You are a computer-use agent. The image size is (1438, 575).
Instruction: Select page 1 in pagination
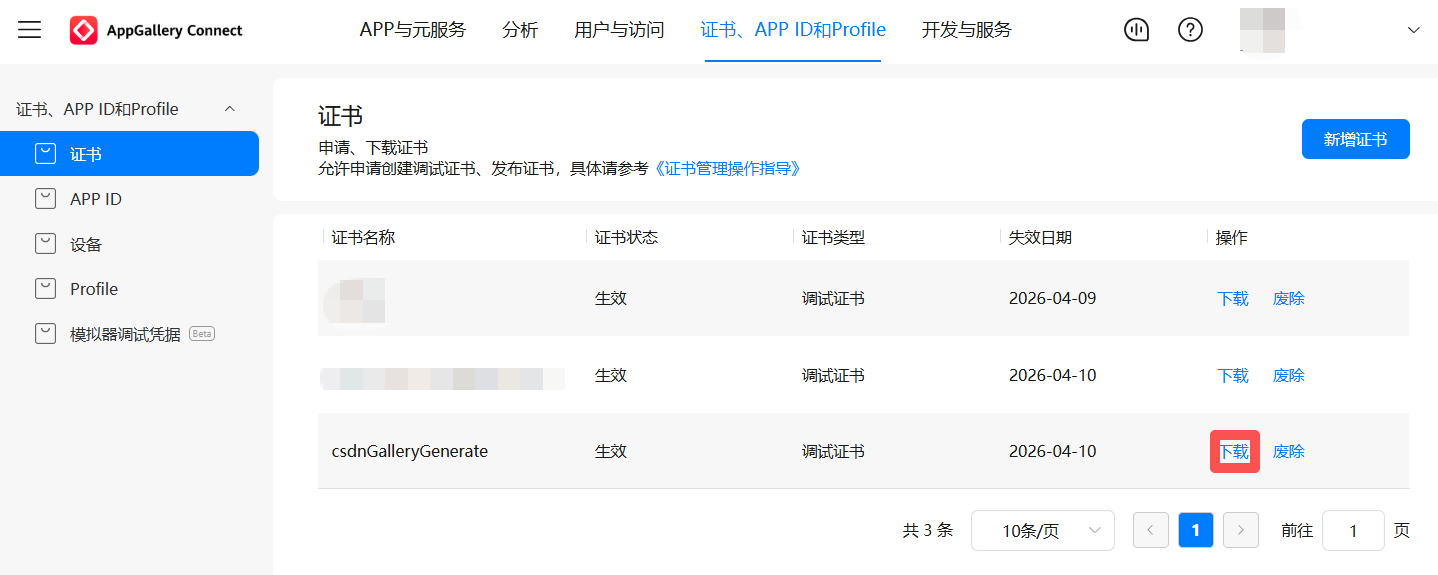(x=1196, y=530)
